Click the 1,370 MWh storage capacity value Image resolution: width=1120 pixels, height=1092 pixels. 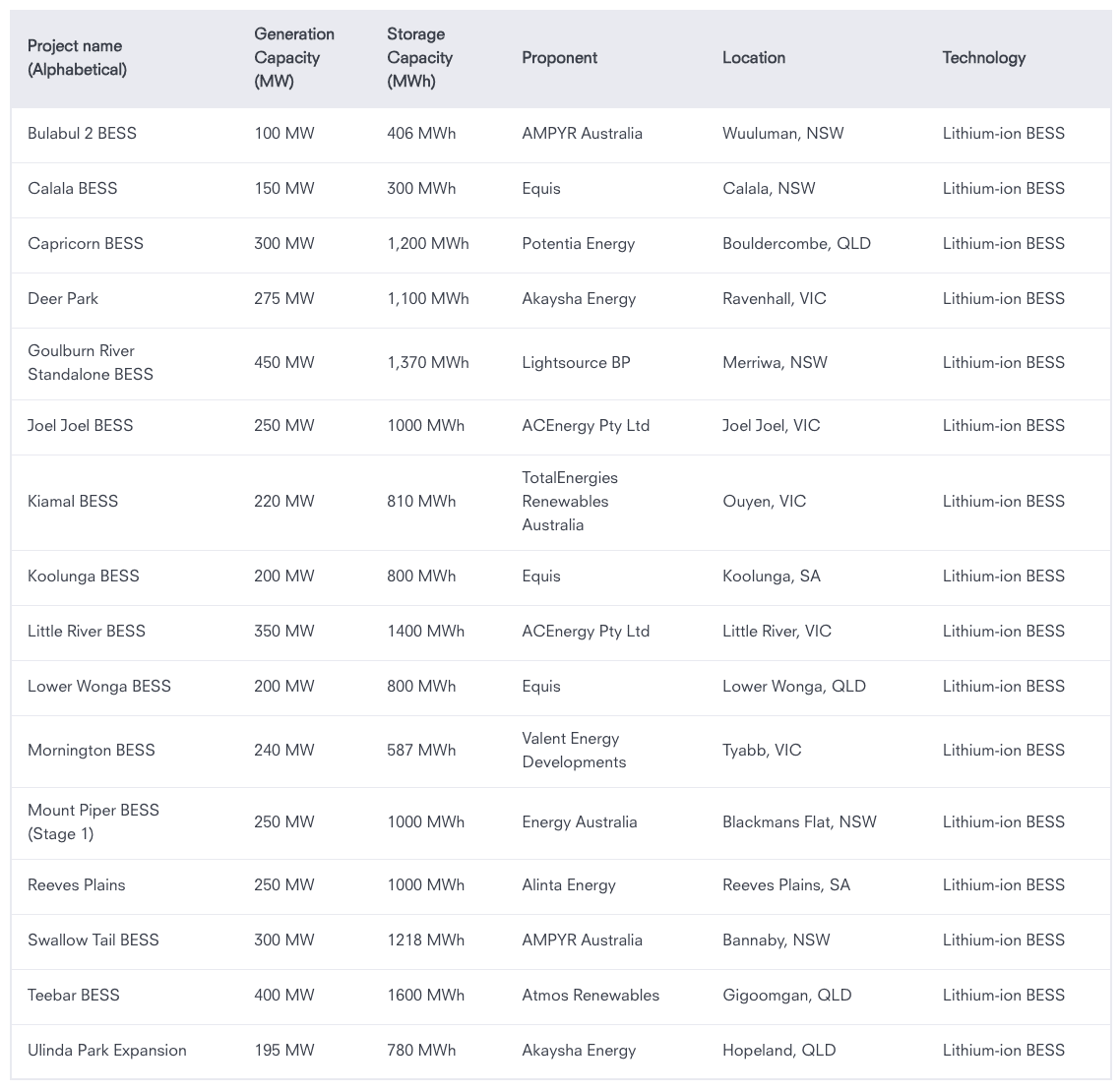427,363
